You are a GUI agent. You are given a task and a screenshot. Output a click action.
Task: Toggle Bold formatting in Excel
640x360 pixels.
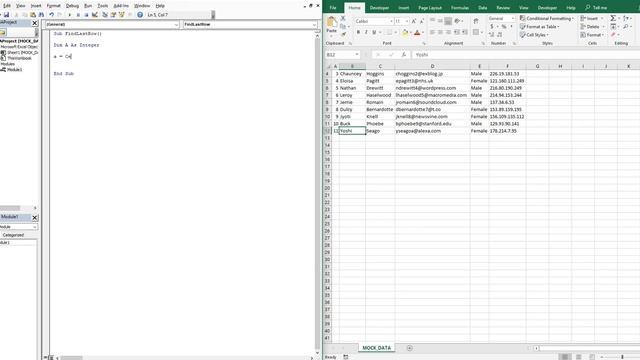point(358,32)
